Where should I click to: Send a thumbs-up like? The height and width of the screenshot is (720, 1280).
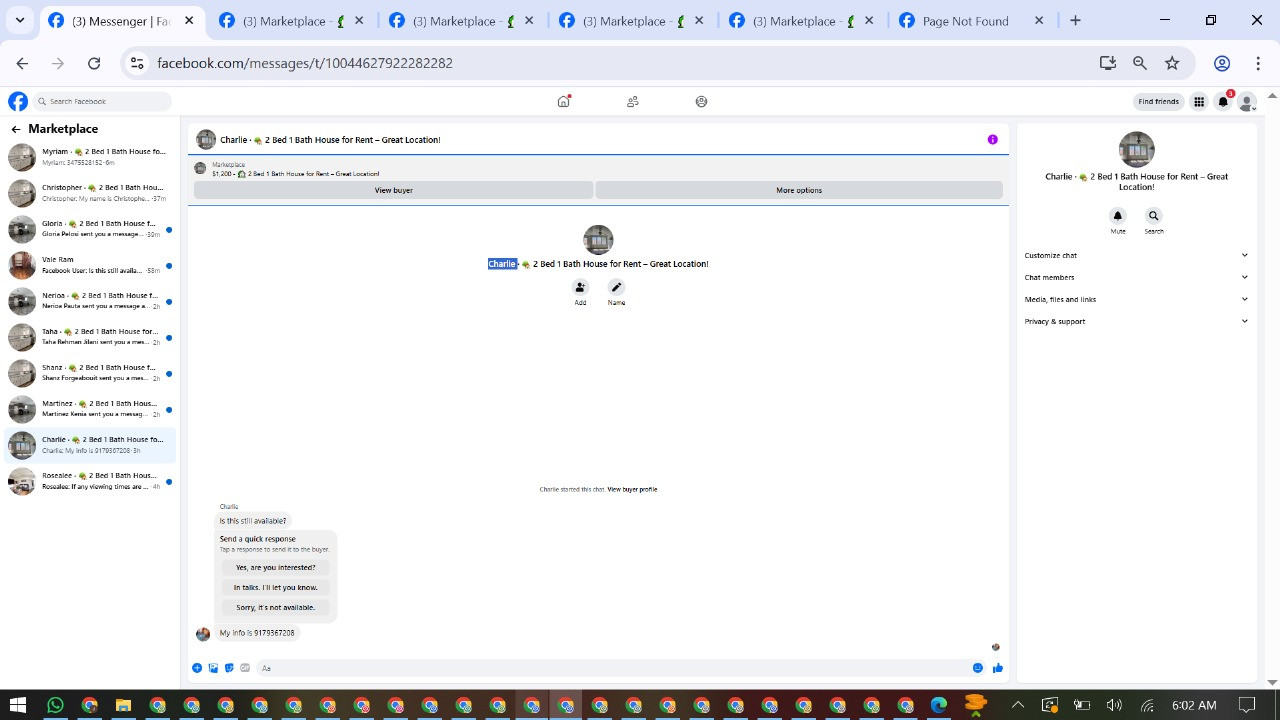(998, 668)
